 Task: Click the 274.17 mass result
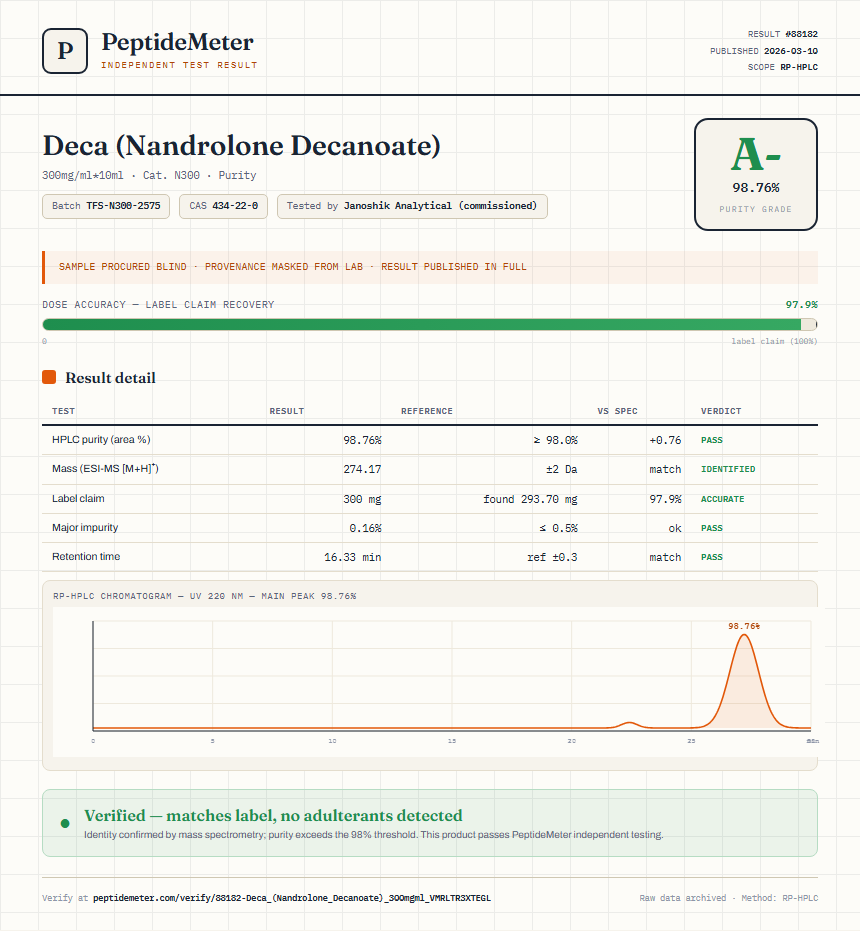pyautogui.click(x=362, y=469)
